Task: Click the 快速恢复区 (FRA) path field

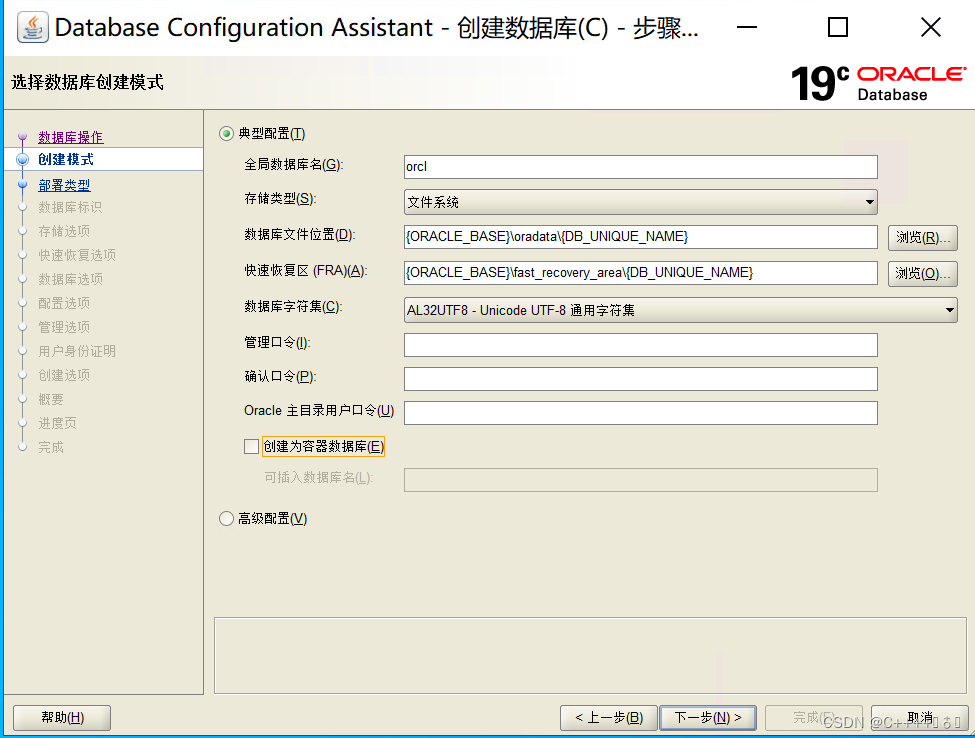Action: [640, 273]
